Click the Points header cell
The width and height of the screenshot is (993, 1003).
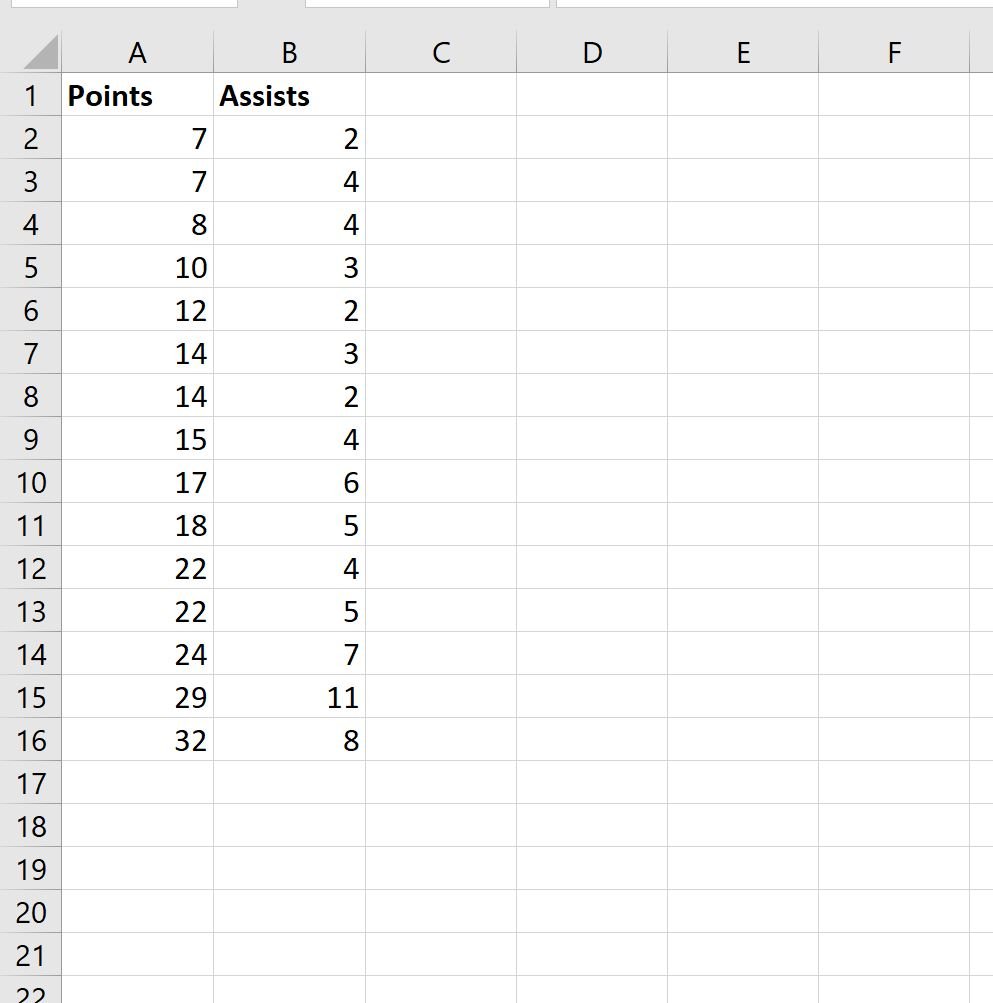[x=138, y=95]
